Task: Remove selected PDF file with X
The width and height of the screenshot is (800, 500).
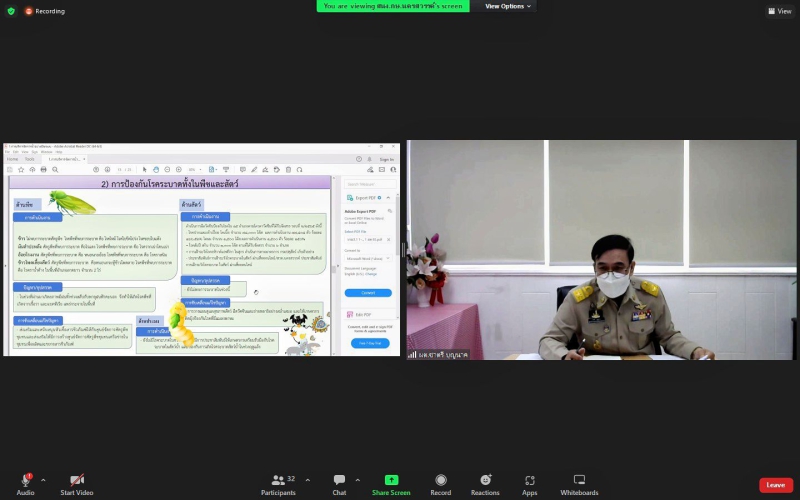Action: tap(388, 239)
